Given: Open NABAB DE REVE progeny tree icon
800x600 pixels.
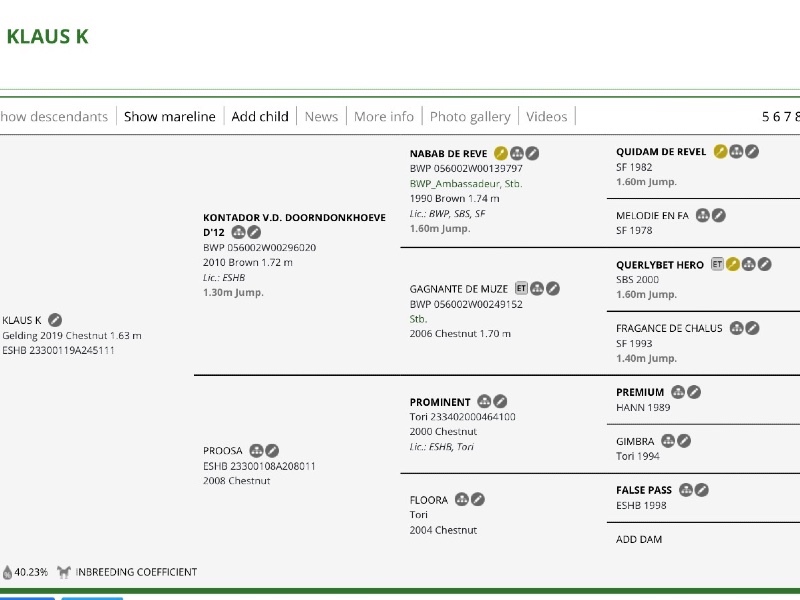Looking at the screenshot, I should [x=517, y=153].
